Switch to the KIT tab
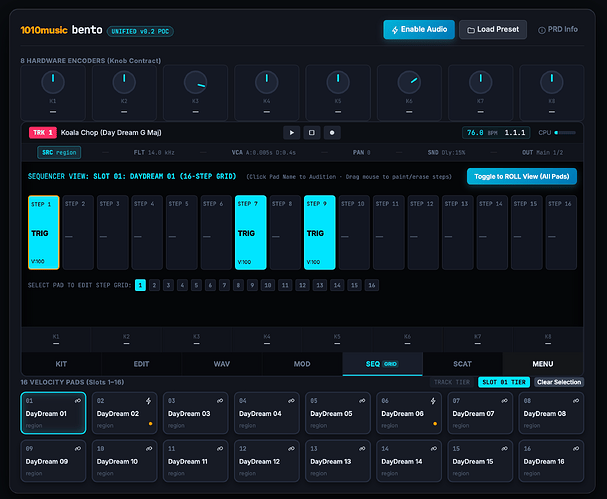The width and height of the screenshot is (607, 499). pos(61,364)
